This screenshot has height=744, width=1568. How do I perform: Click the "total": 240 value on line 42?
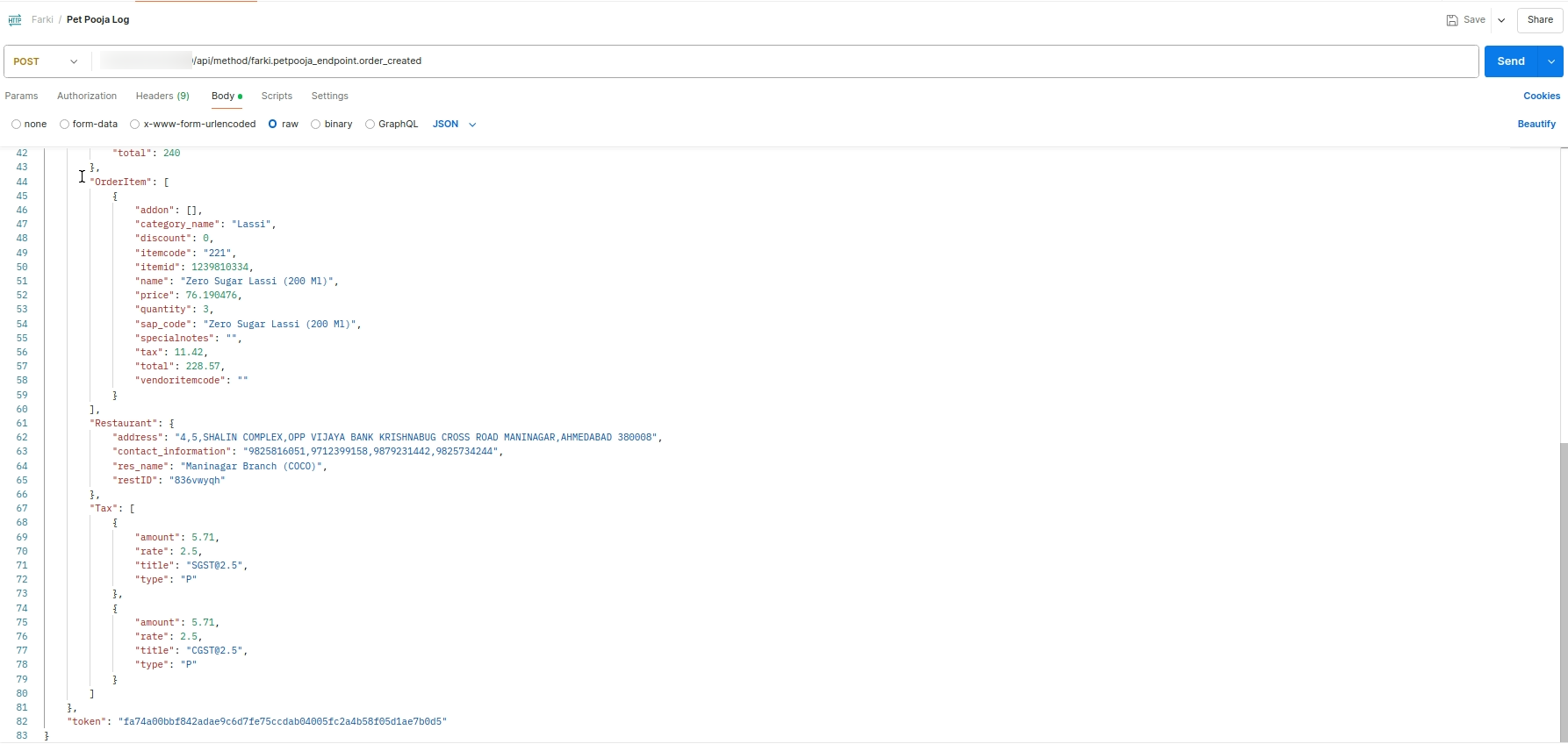pyautogui.click(x=171, y=154)
